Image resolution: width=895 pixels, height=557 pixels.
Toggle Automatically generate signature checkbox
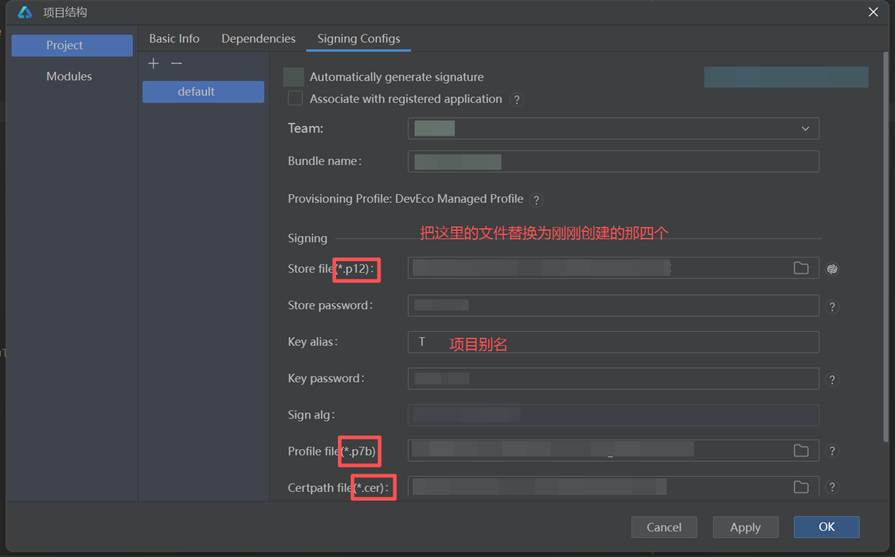point(293,77)
